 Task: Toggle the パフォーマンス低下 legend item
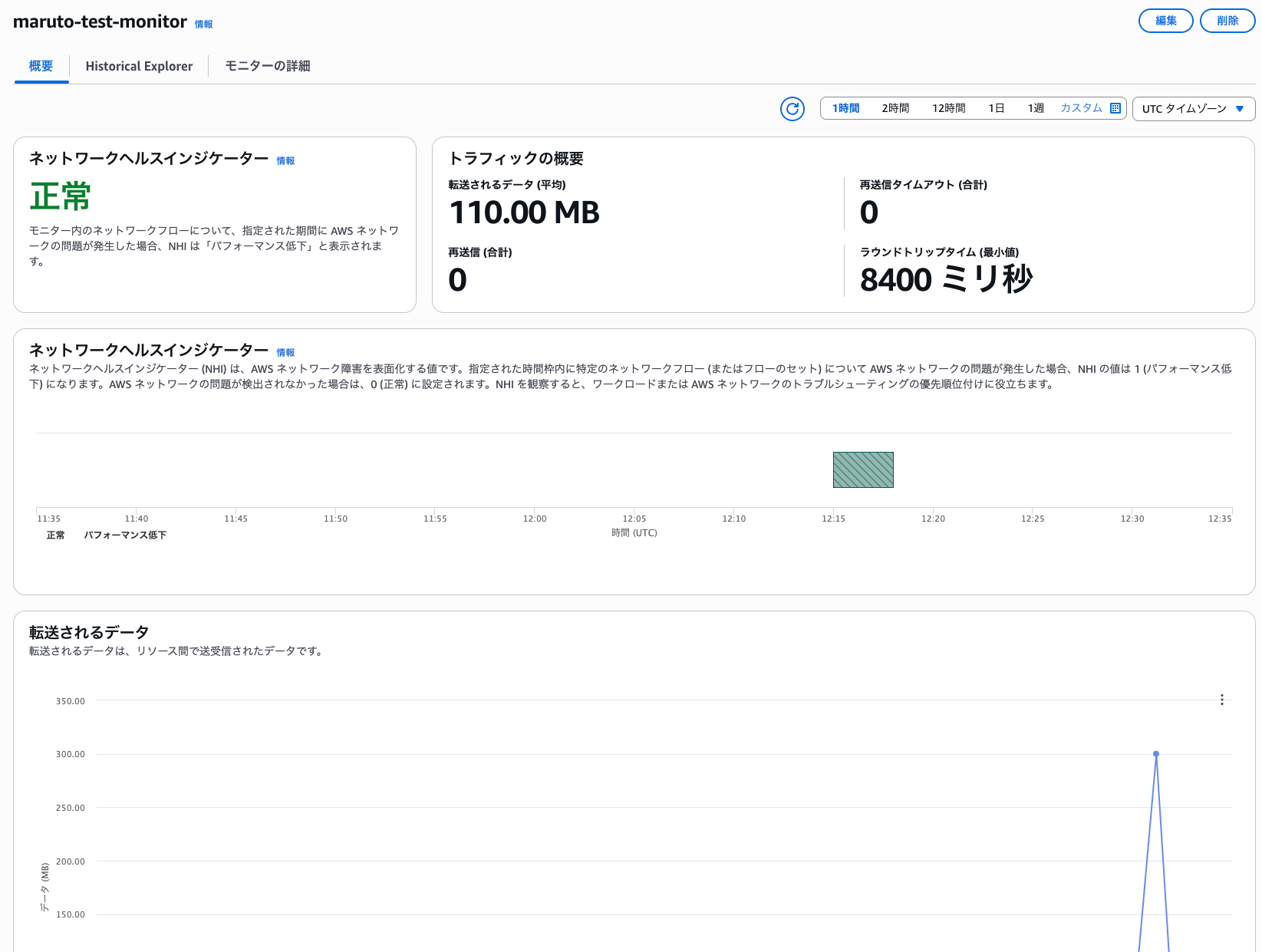[x=125, y=535]
